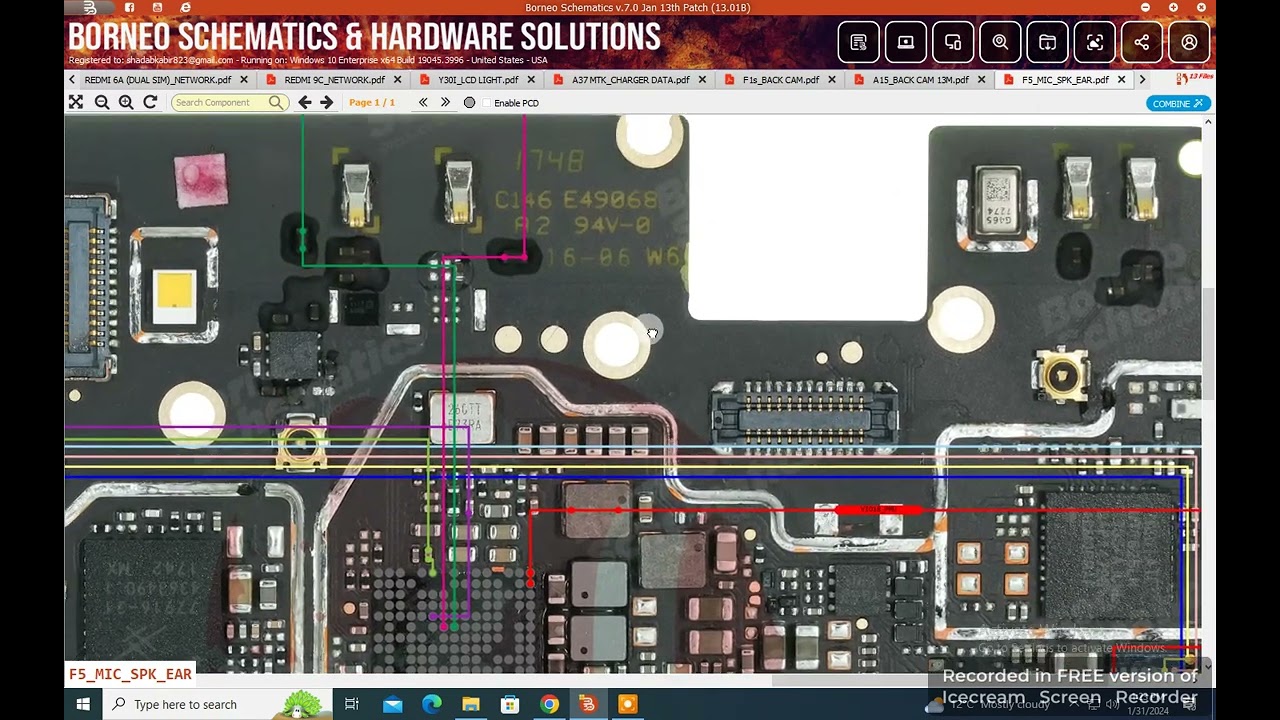This screenshot has width=1280, height=720.
Task: Open the Mail app on taskbar
Action: 392,704
